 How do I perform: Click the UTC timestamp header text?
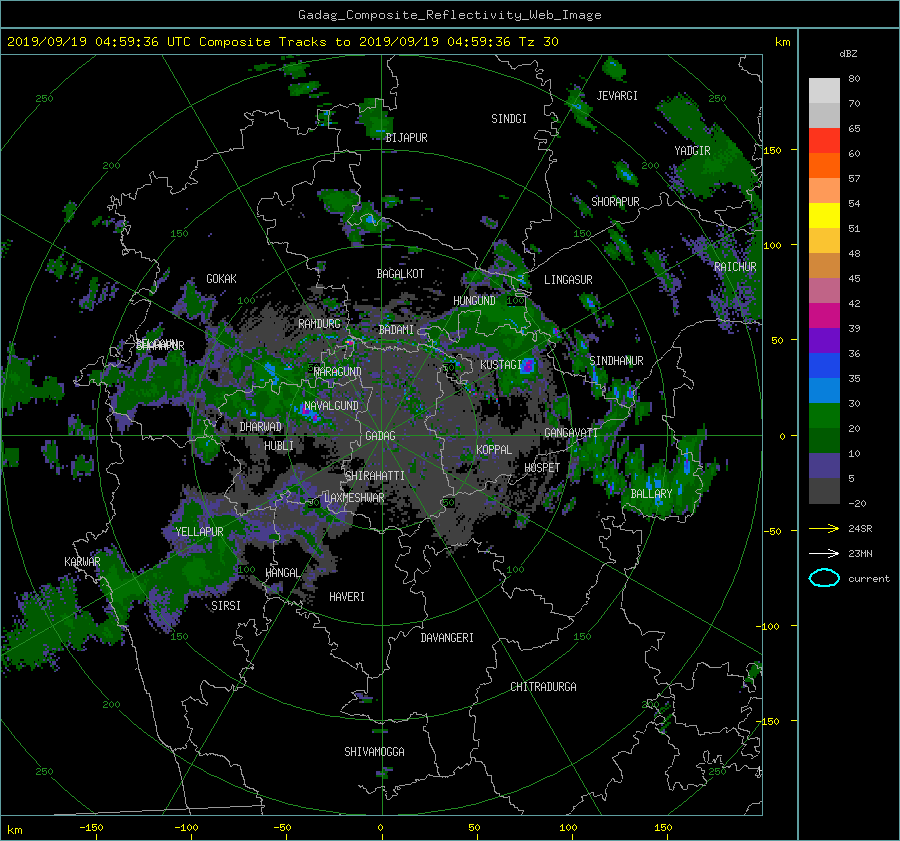[282, 42]
